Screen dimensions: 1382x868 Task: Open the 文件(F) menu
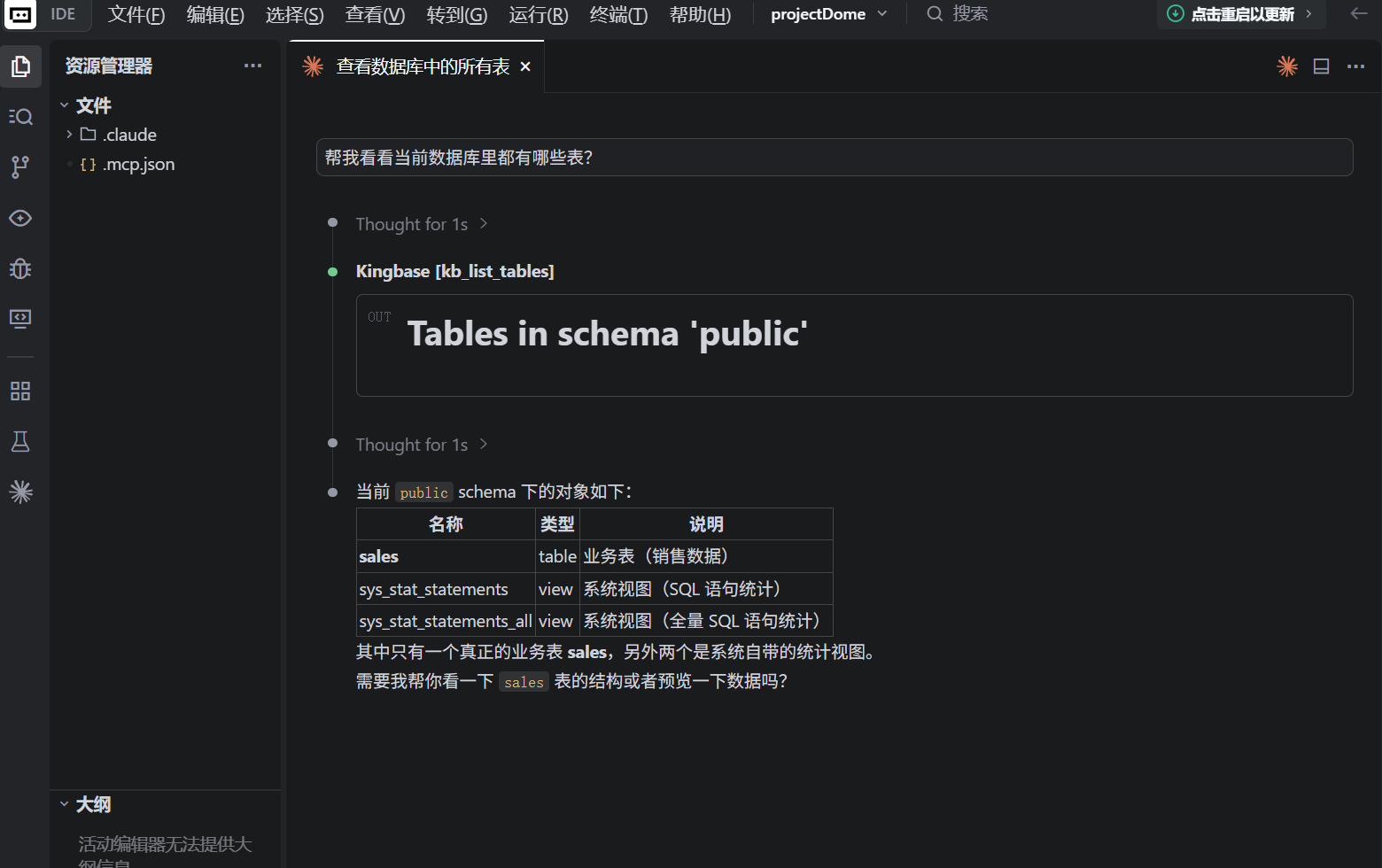click(136, 15)
